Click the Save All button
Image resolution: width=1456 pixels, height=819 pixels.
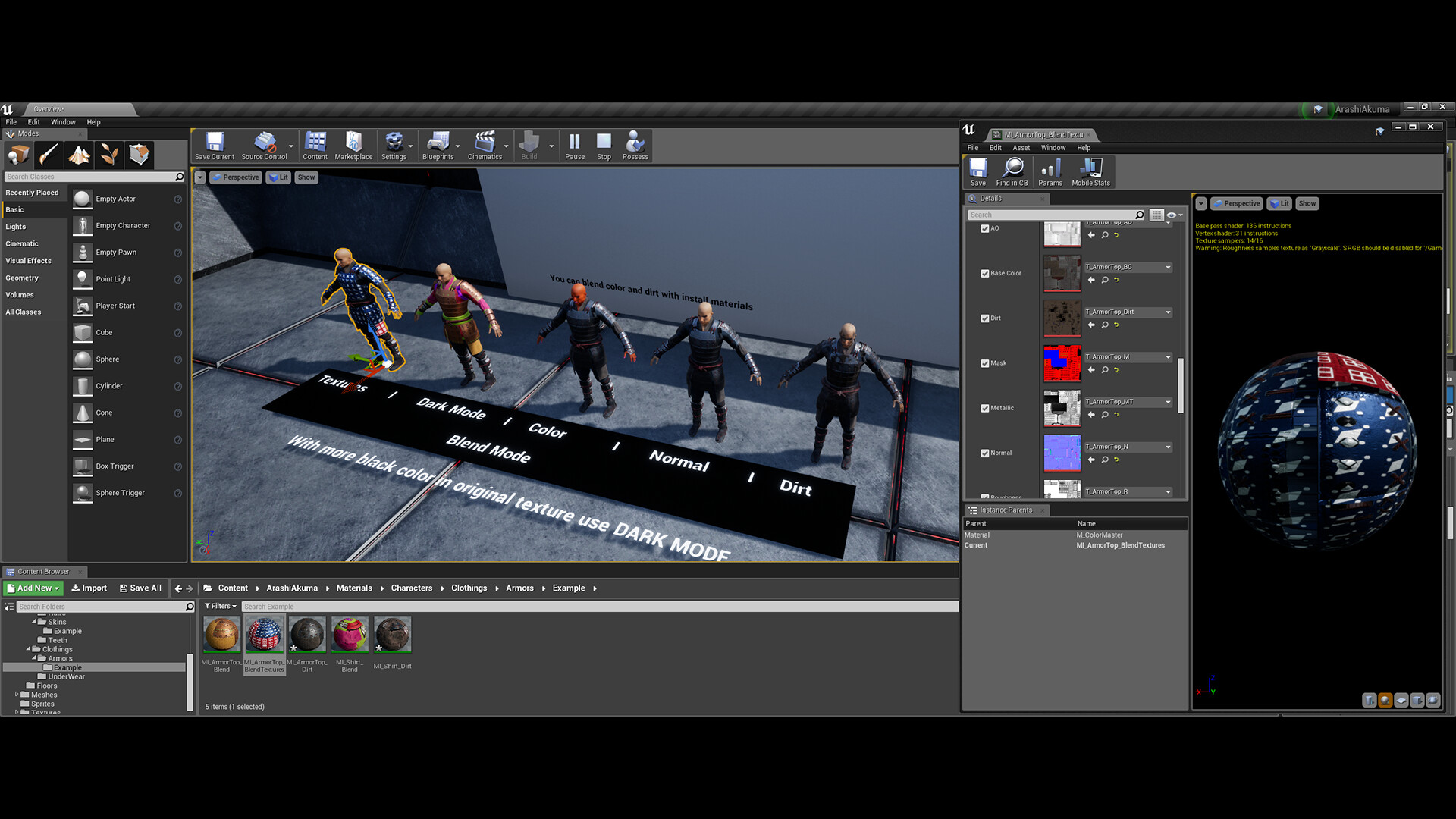(x=140, y=588)
